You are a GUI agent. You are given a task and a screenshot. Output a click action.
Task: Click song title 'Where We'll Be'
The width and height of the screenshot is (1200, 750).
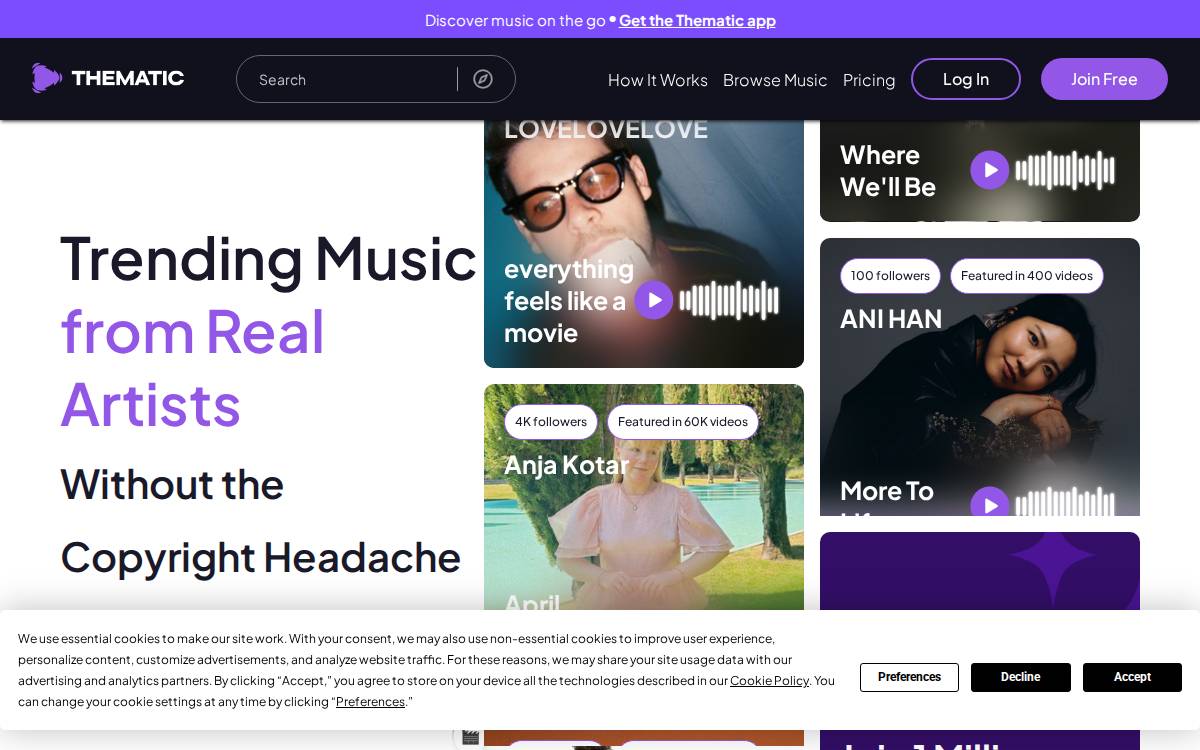pyautogui.click(x=888, y=171)
